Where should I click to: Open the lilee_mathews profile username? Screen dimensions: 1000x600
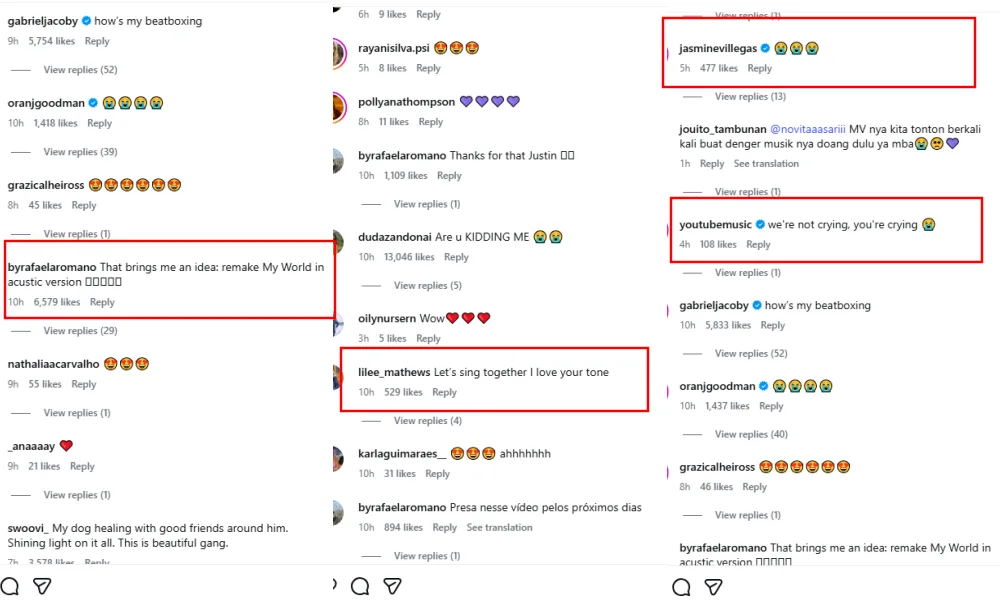point(394,372)
